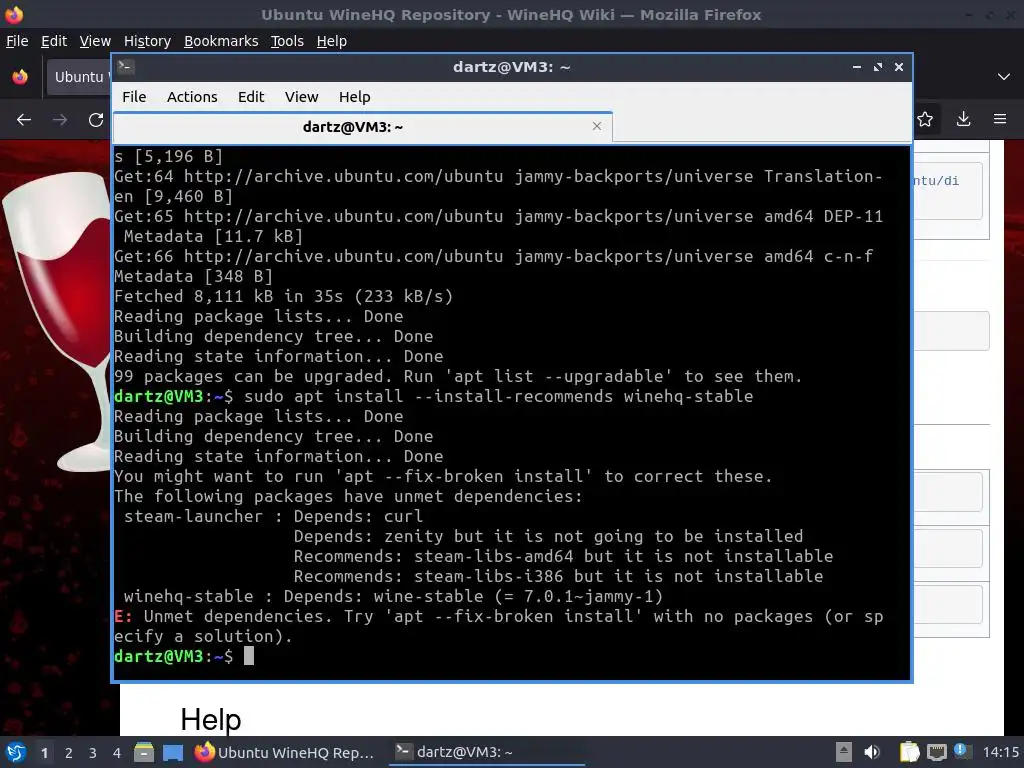
Task: Switch to workspace 3
Action: click(x=93, y=752)
